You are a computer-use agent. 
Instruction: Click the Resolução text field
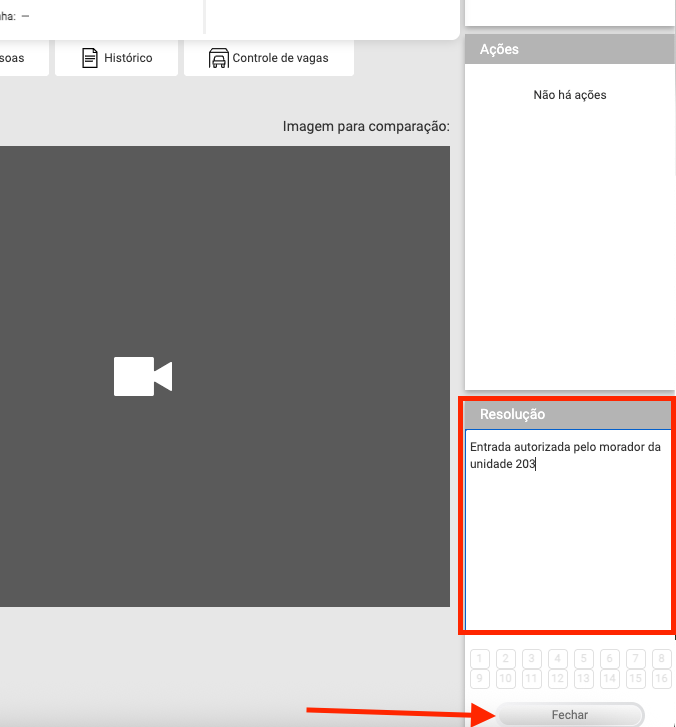click(x=567, y=530)
